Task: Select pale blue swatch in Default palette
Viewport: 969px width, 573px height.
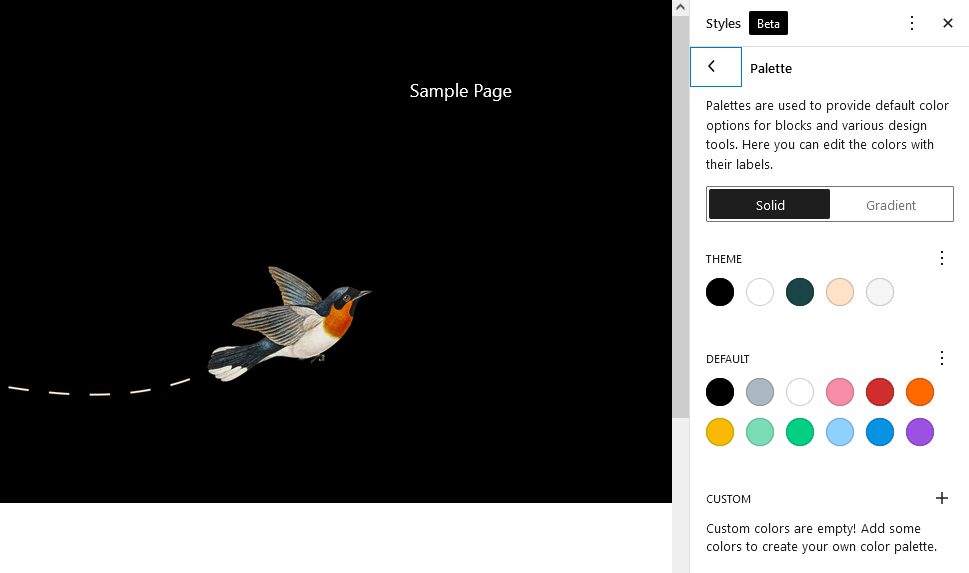Action: pyautogui.click(x=840, y=432)
